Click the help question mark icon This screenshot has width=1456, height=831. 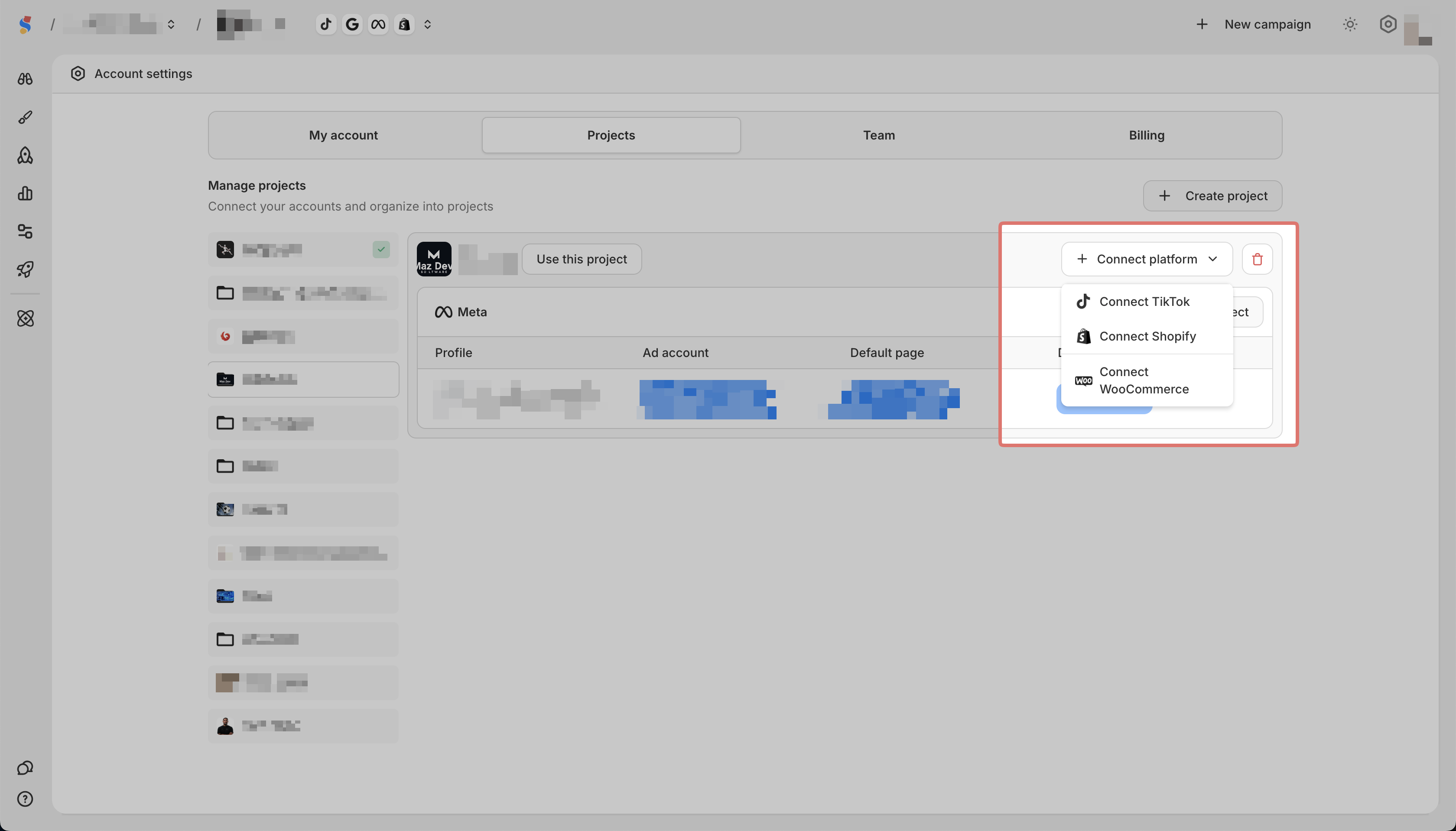[x=25, y=799]
